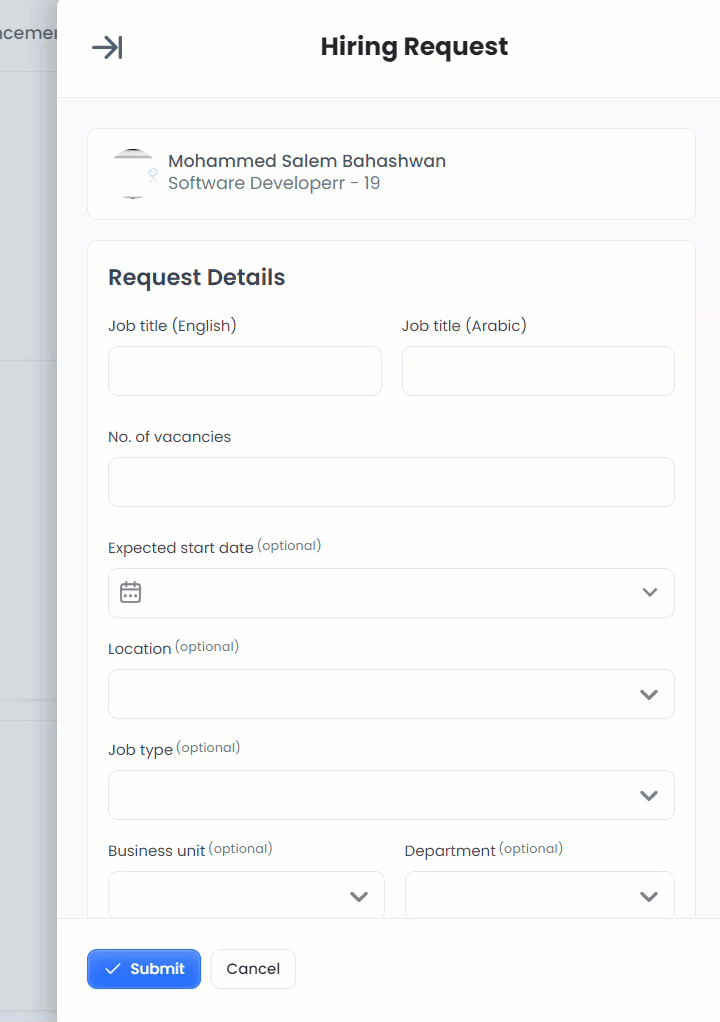This screenshot has height=1022, width=720.
Task: Click the chevron on the Job type dropdown
Action: pos(648,794)
